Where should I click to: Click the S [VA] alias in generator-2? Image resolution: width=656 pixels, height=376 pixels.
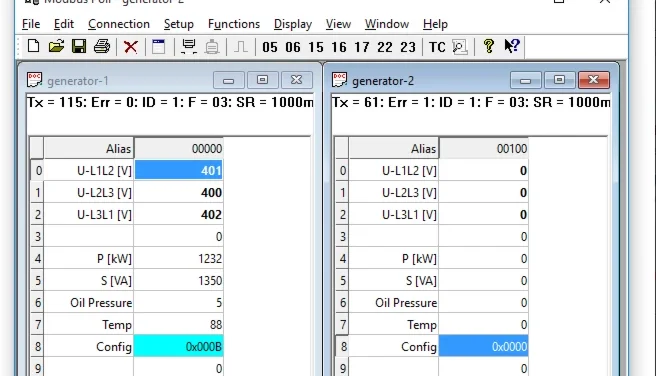point(394,281)
